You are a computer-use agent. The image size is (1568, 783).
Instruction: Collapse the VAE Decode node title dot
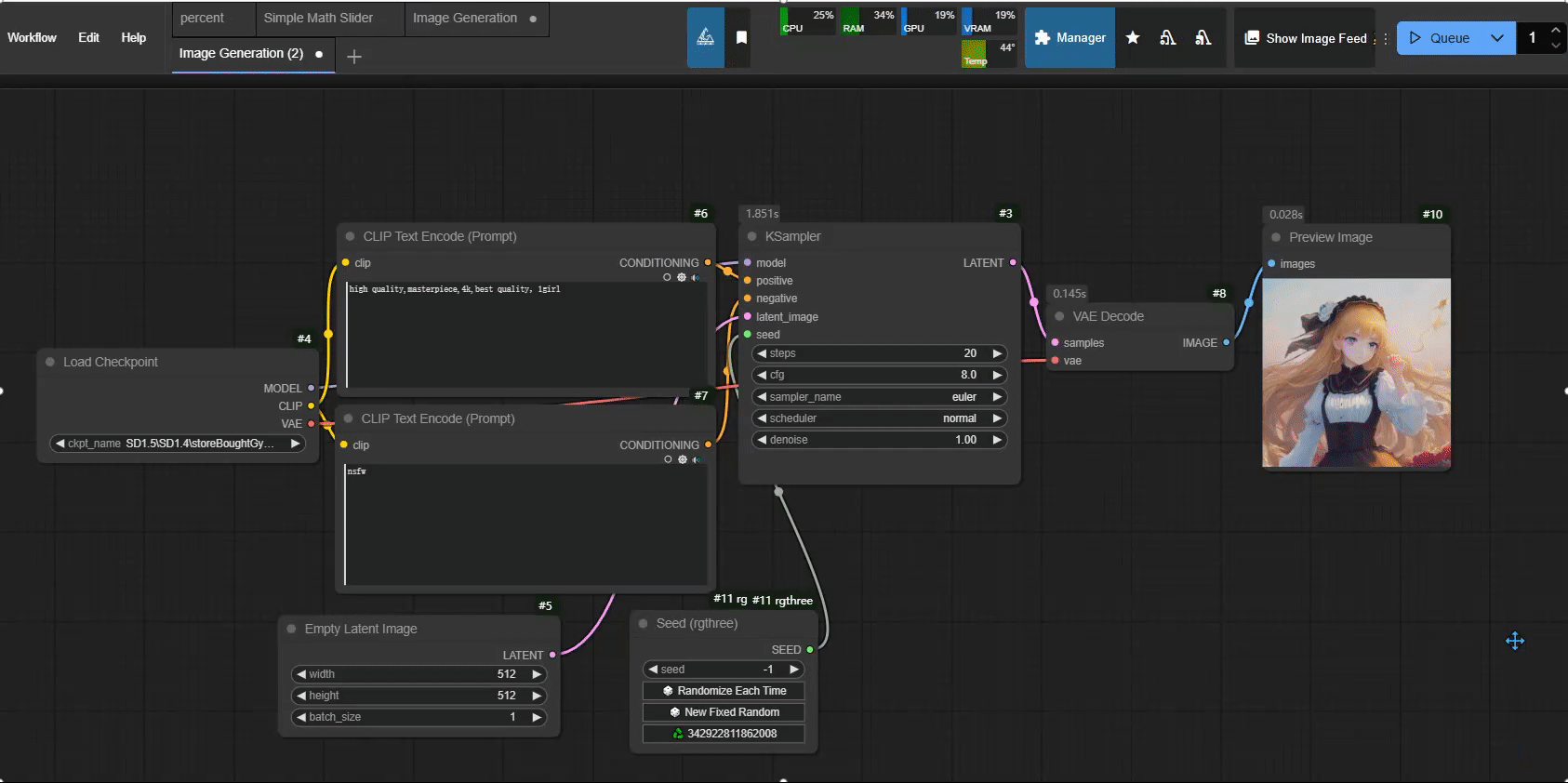point(1059,316)
